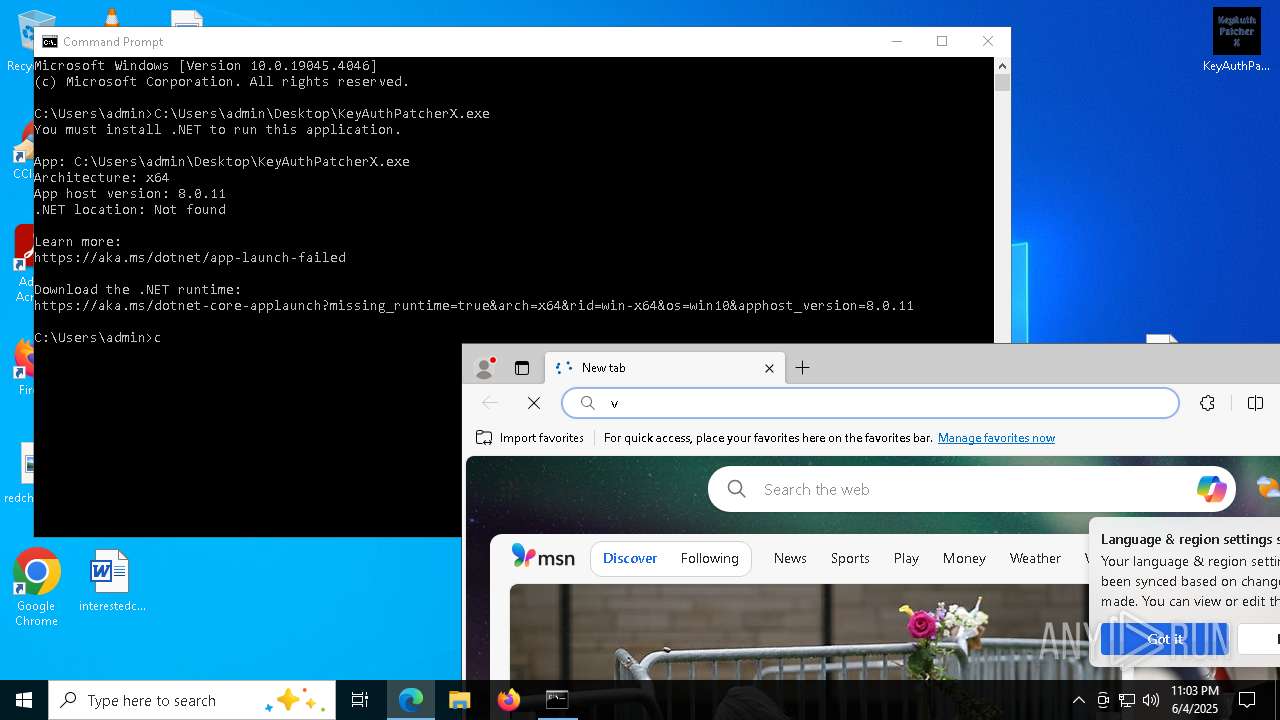Open Copilot icon in MSN search box

click(1211, 489)
